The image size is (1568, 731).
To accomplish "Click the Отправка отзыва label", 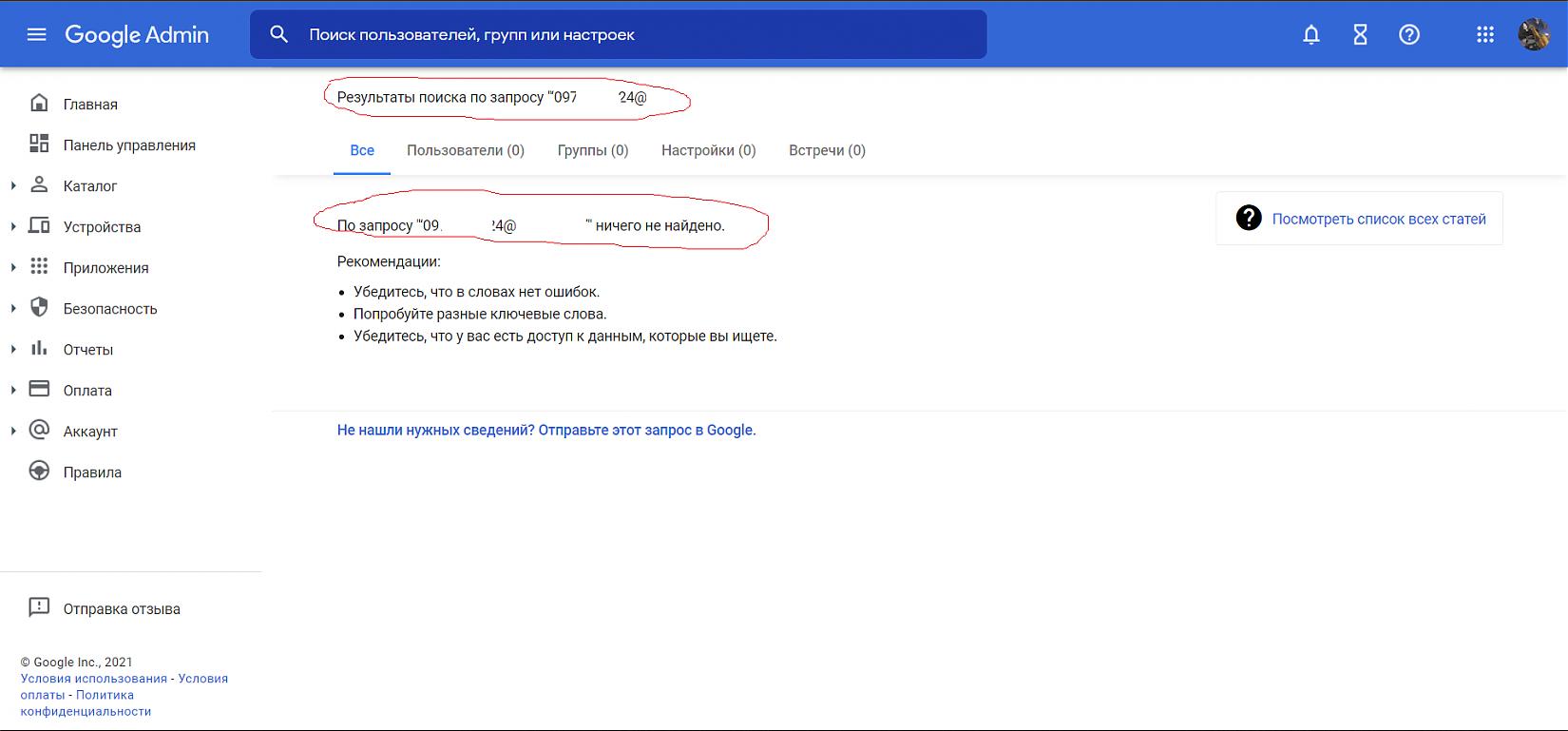I will [x=122, y=609].
